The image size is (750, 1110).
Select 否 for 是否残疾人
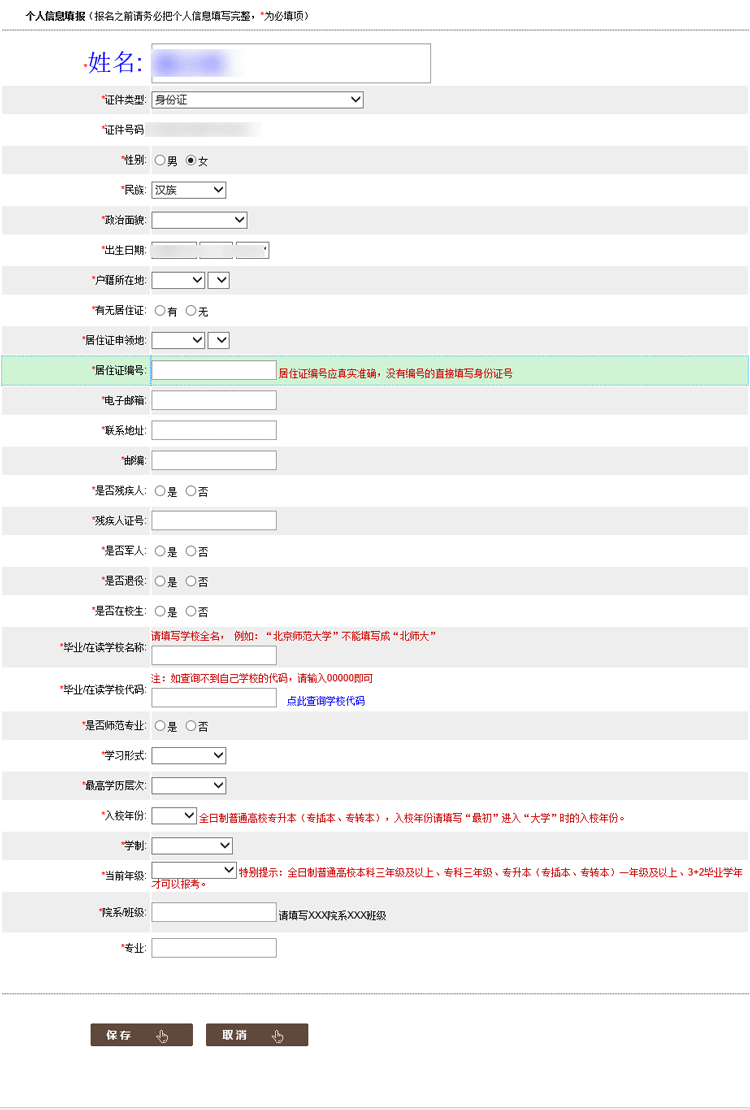tap(191, 491)
